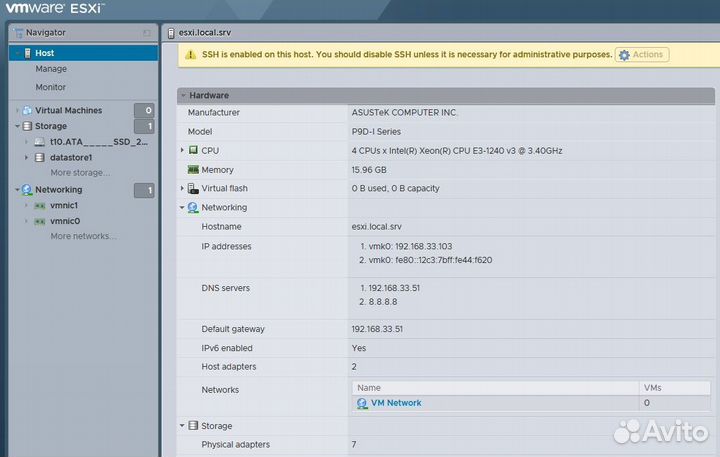The height and width of the screenshot is (457, 720).
Task: Select vmnic1 in Navigator
Action: [64, 205]
